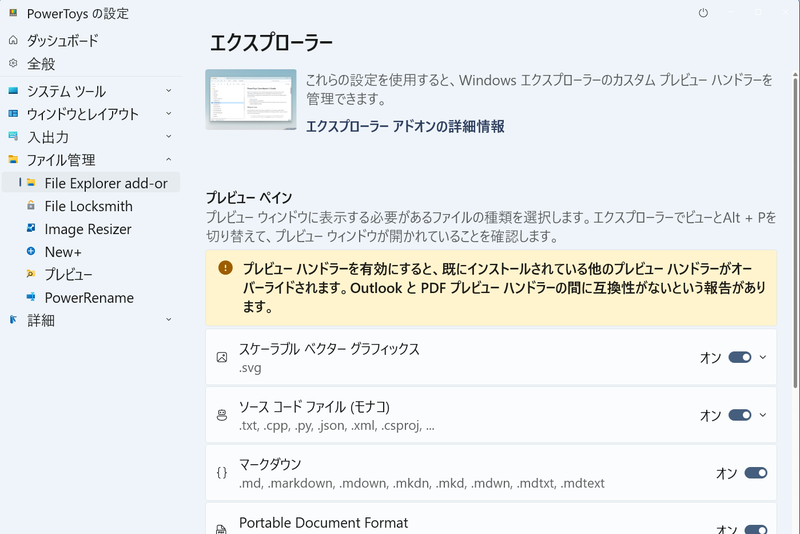
Task: Click the Peek (プレビュー) icon in sidebar
Action: pos(31,274)
